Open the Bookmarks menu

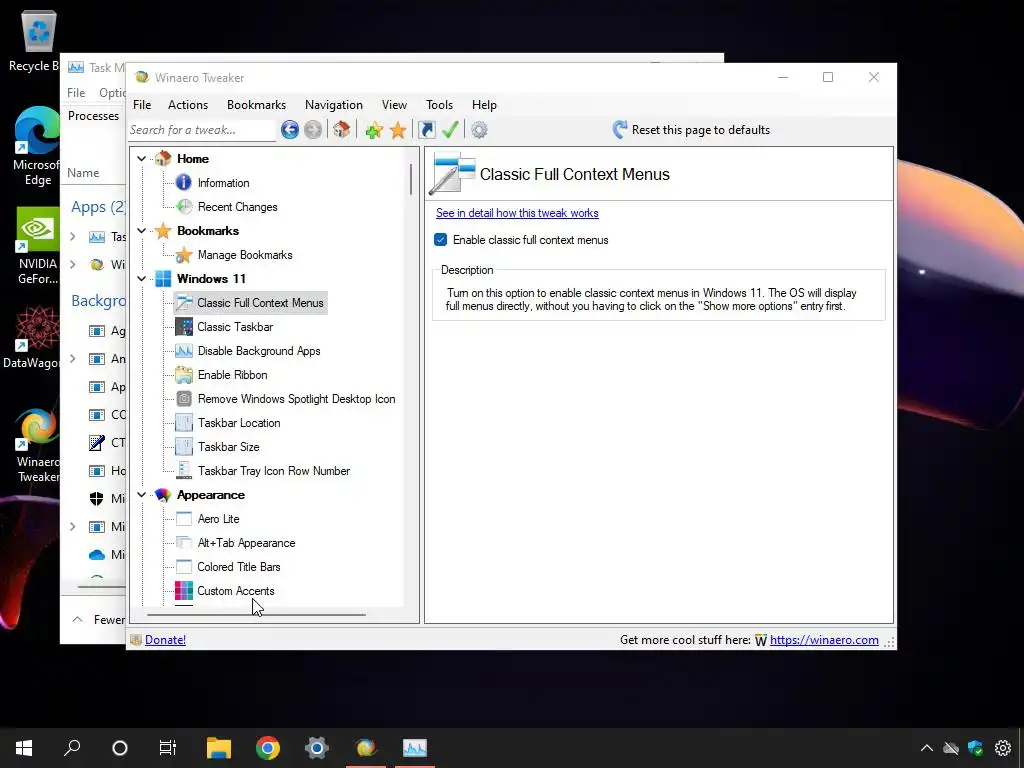[257, 104]
